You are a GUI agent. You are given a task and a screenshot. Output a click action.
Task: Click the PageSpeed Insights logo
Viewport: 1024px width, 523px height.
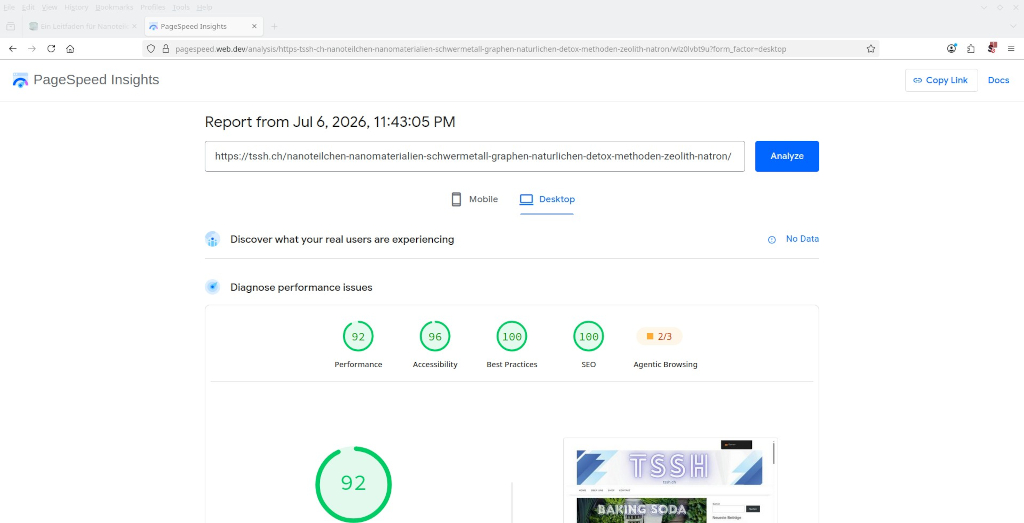(86, 80)
